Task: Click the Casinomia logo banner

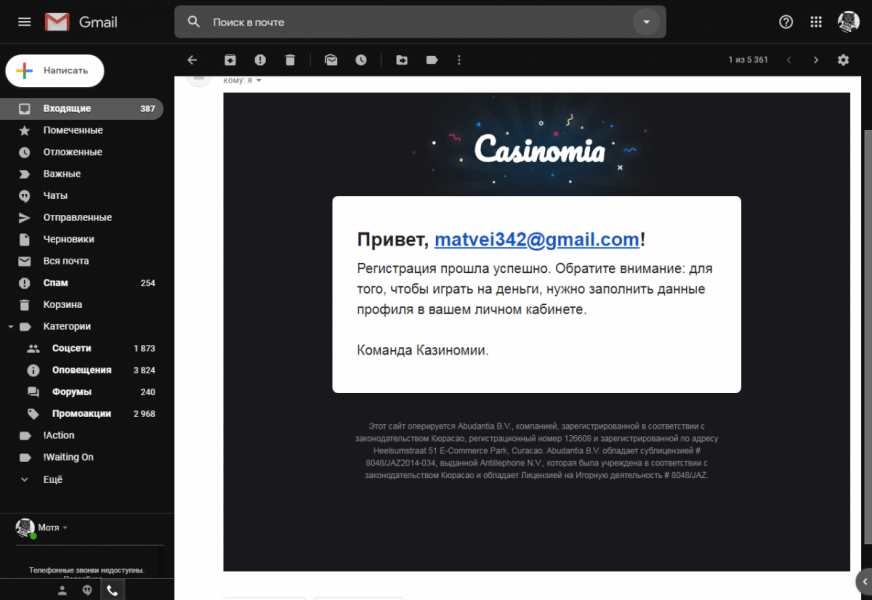Action: pyautogui.click(x=539, y=148)
